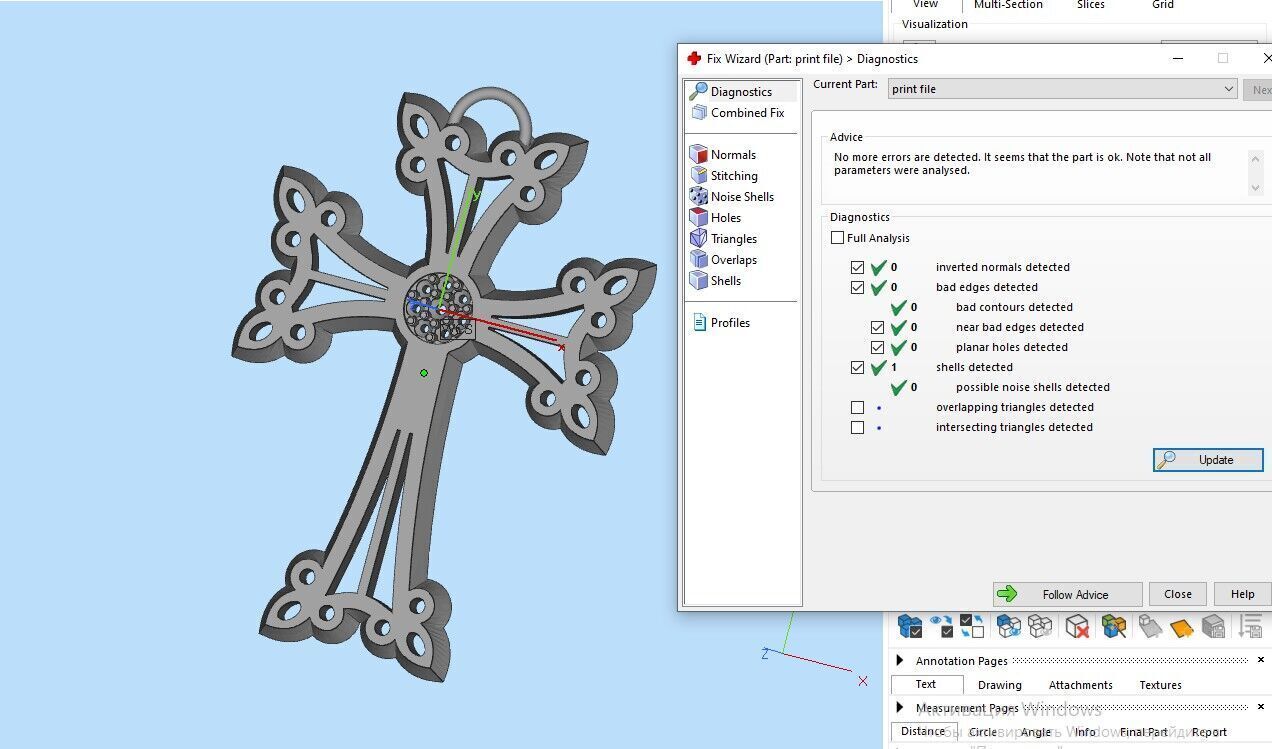Click the magnifier icon on Update button
This screenshot has width=1272, height=749.
(x=1166, y=460)
